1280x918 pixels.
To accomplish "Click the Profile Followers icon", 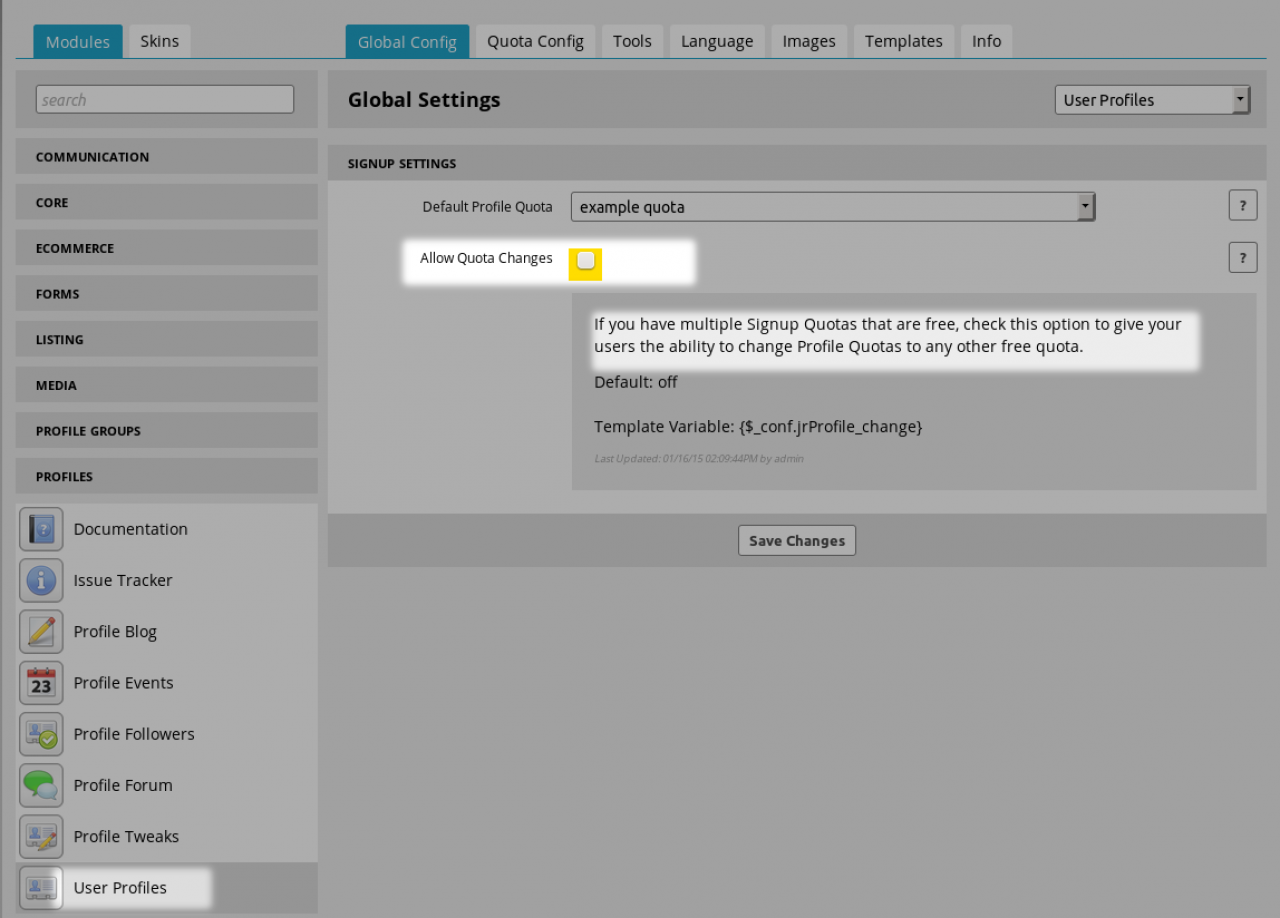I will 41,734.
